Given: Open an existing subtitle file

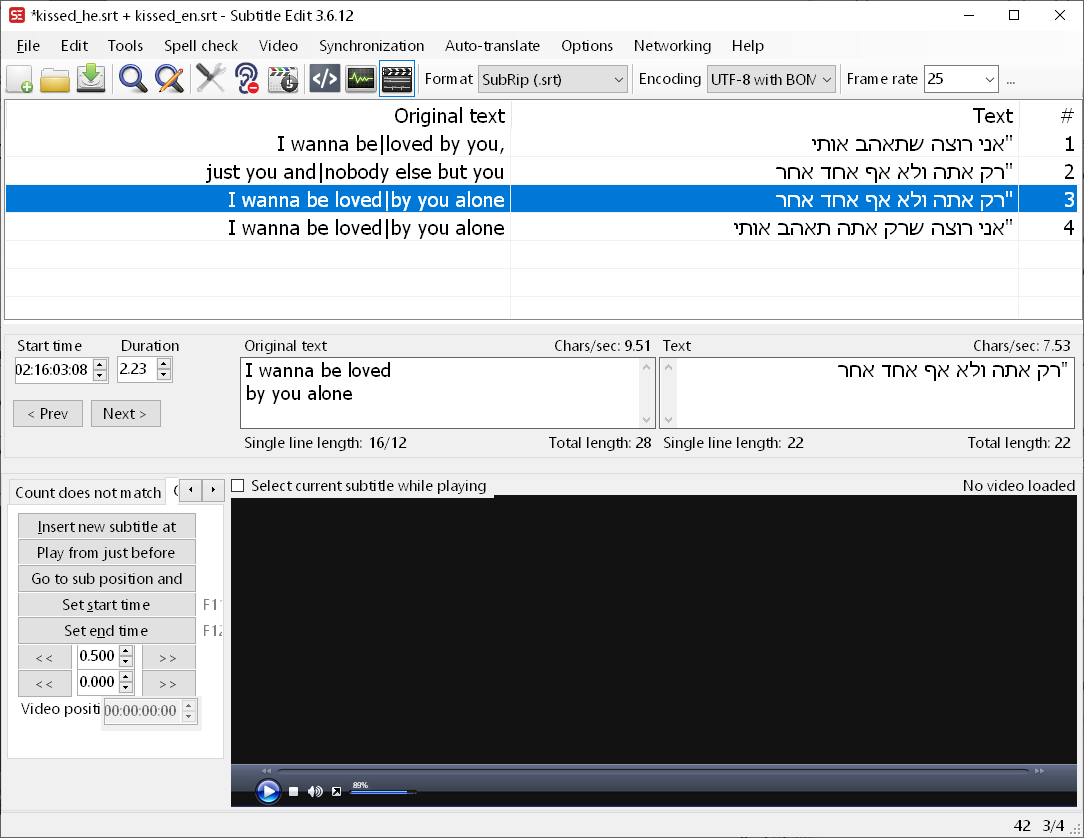Looking at the screenshot, I should [x=54, y=79].
